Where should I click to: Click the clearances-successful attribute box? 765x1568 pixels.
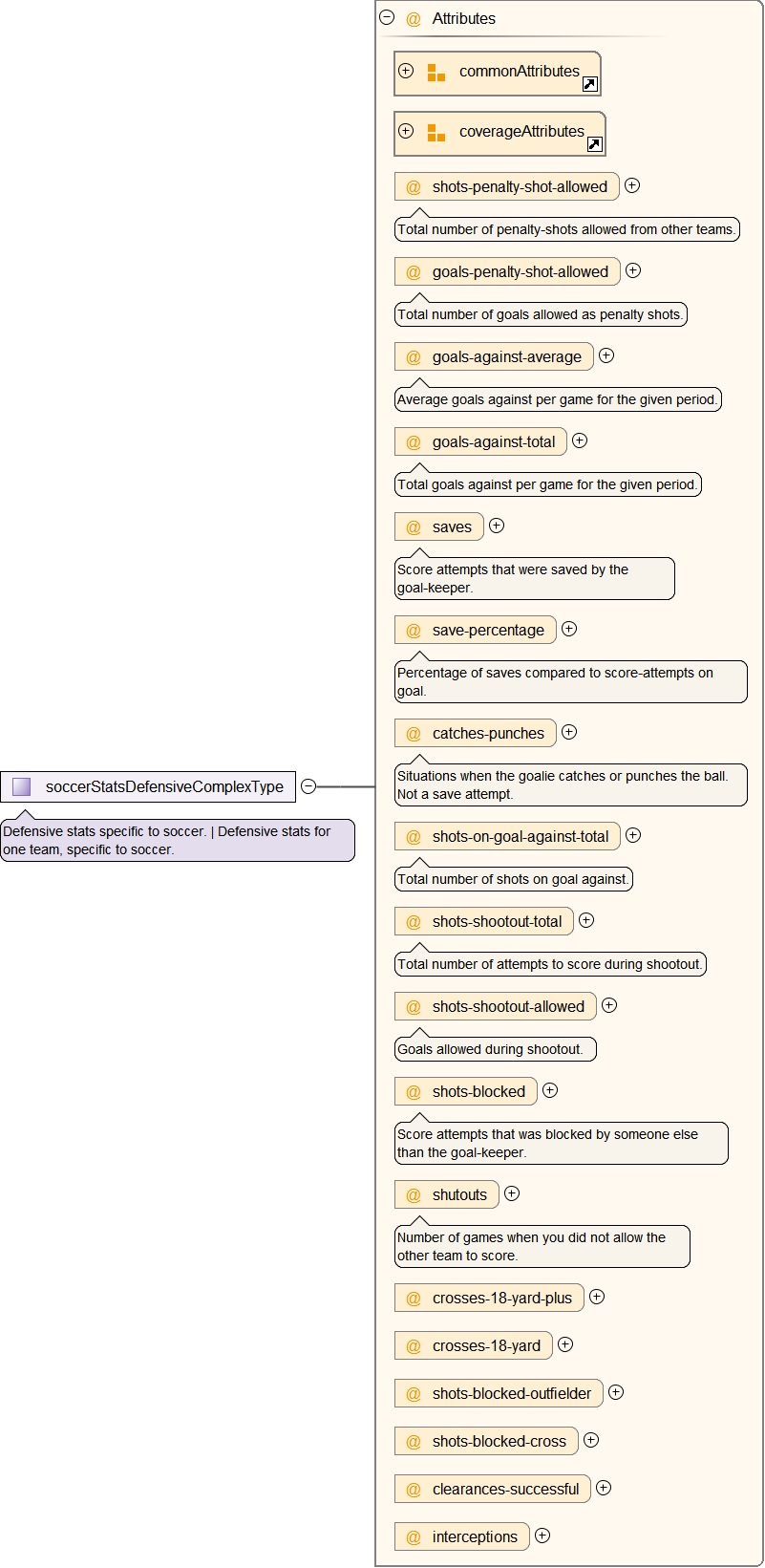[505, 1490]
